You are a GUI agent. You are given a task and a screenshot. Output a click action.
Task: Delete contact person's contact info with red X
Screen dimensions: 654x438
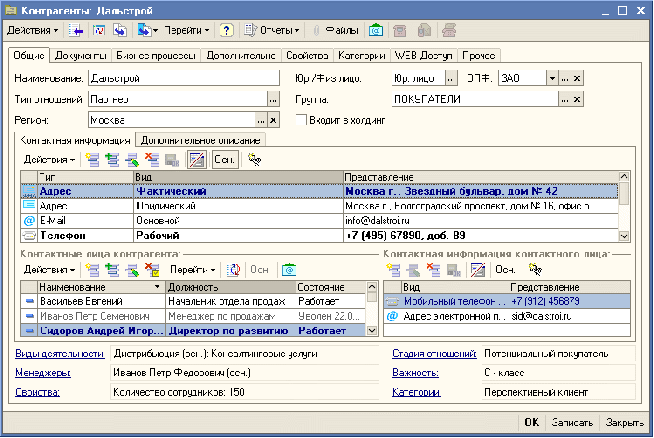pyautogui.click(x=433, y=270)
